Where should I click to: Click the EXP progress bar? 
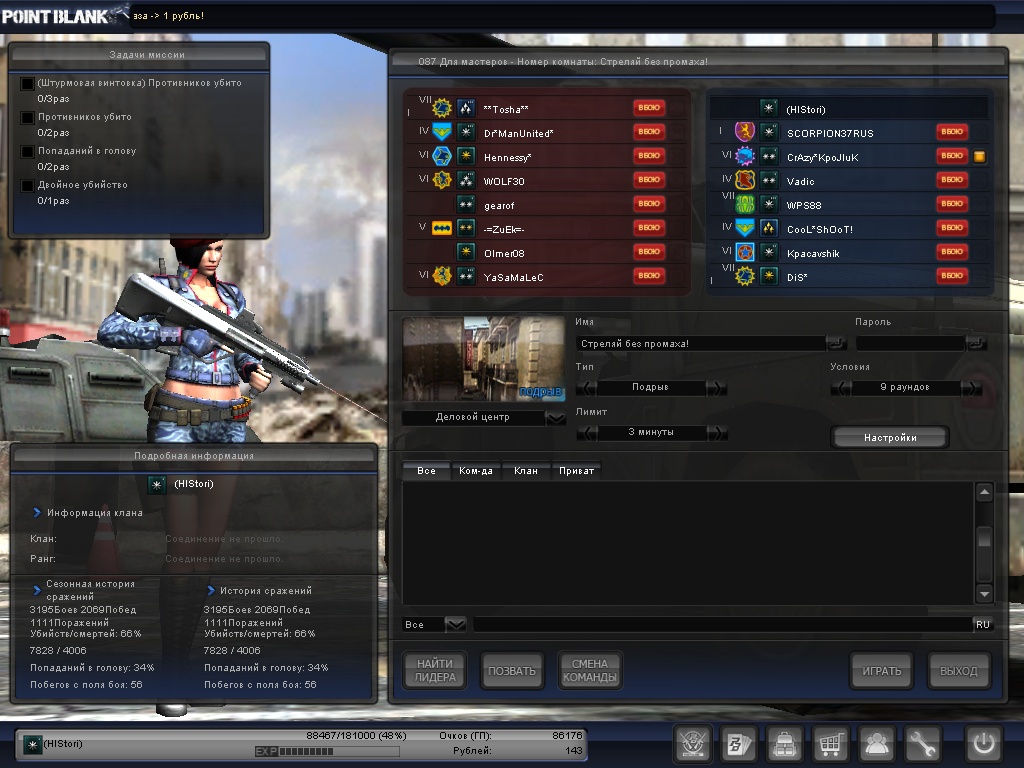pos(327,751)
